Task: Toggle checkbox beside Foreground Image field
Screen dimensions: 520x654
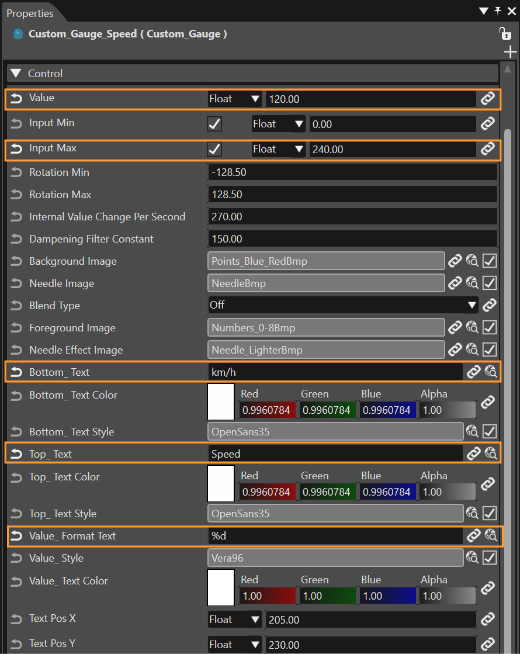Action: (x=490, y=327)
